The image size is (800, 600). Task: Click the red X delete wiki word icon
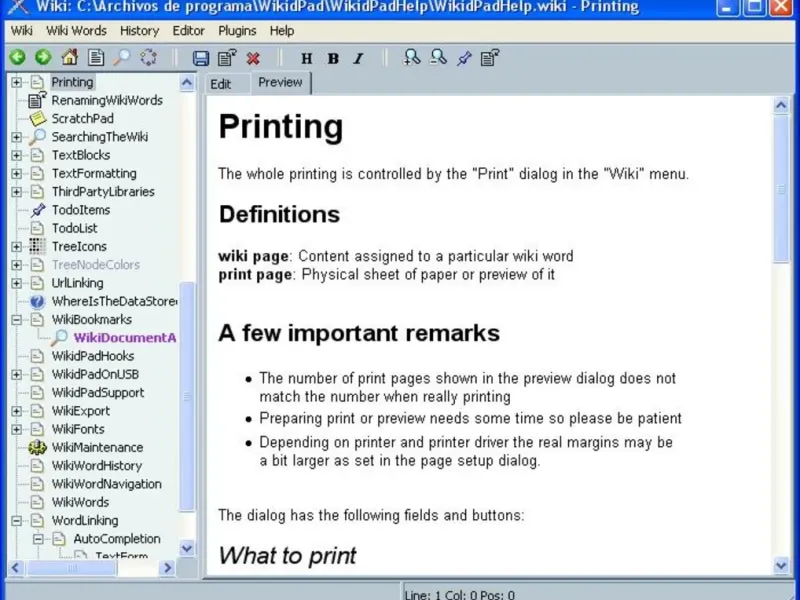[x=253, y=58]
